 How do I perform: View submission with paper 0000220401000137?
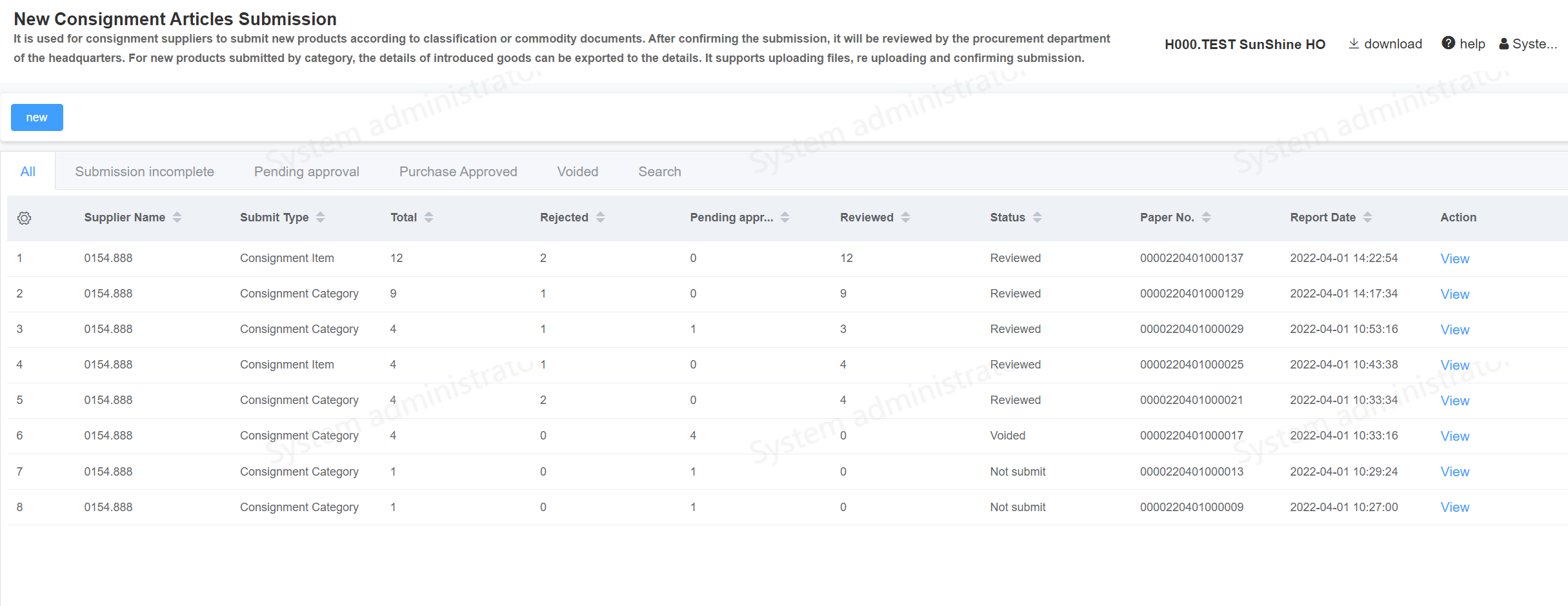(1454, 259)
